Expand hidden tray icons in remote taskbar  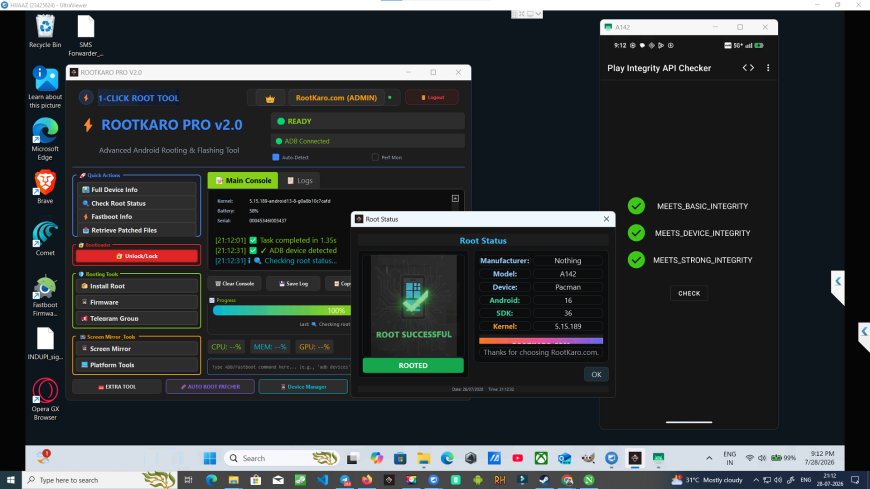pos(709,458)
